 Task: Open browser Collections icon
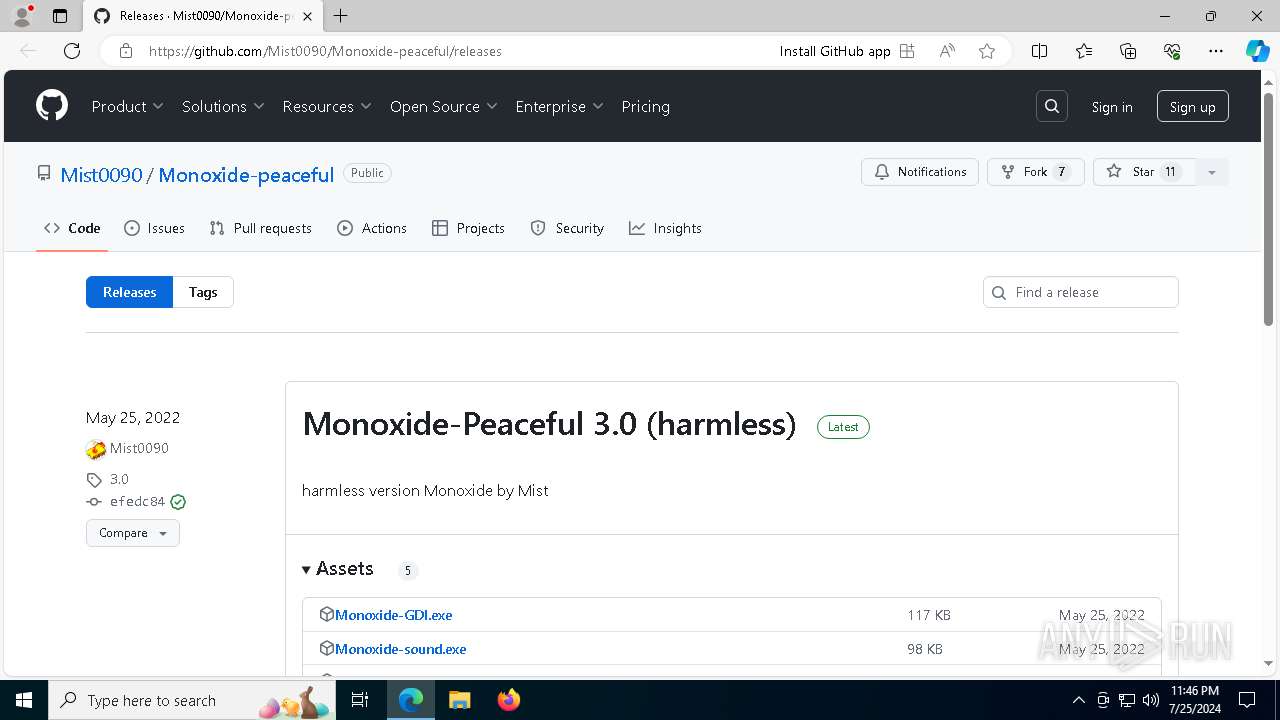1128,51
